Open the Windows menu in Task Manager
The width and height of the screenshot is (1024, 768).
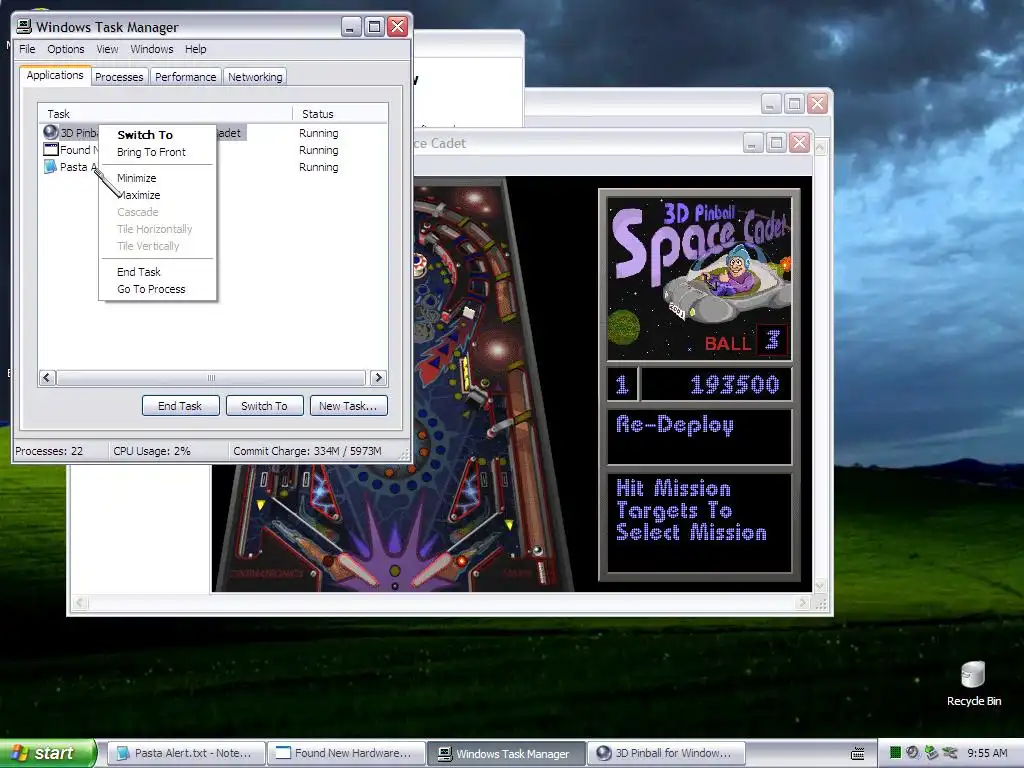(152, 49)
